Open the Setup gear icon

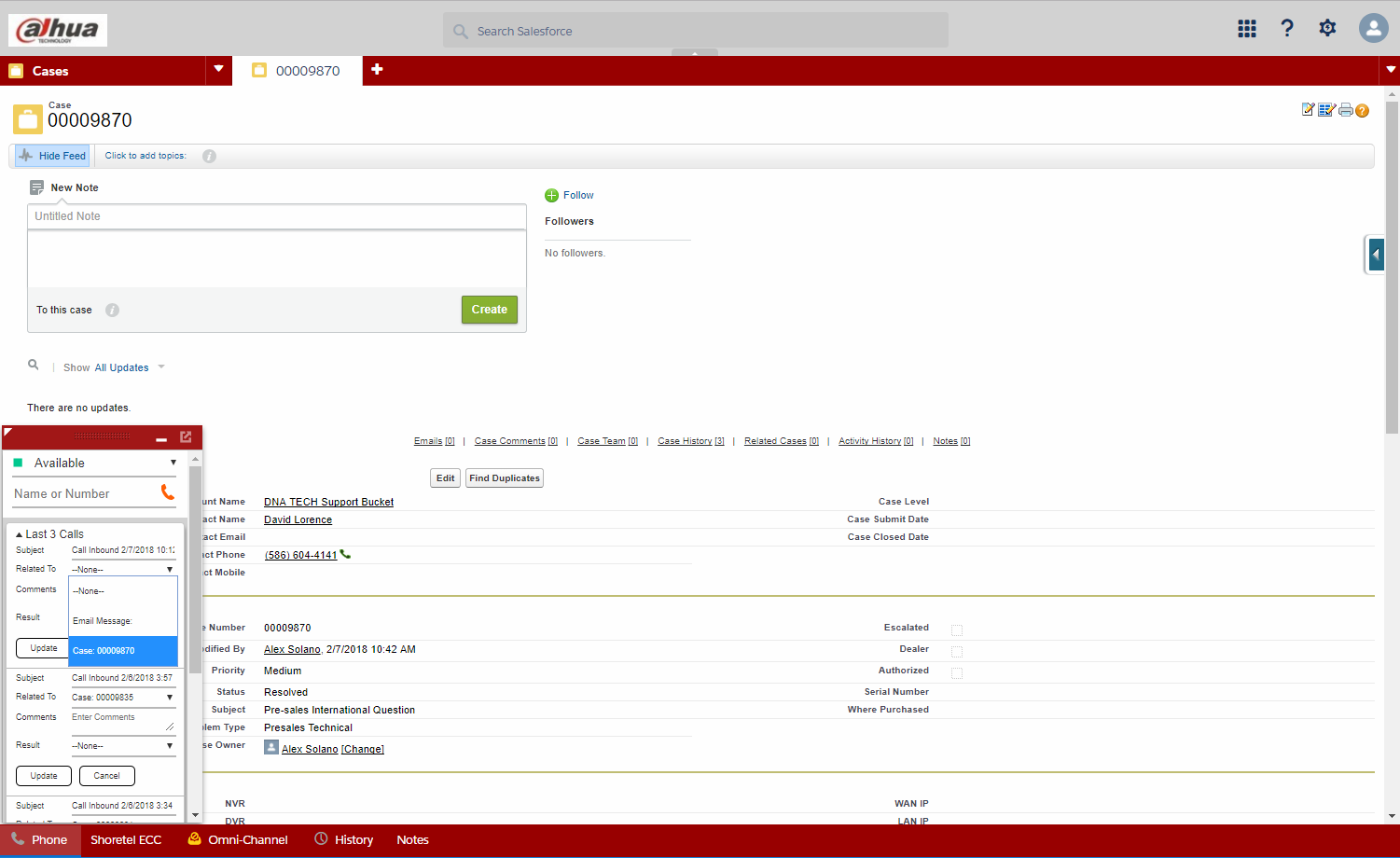click(x=1327, y=28)
